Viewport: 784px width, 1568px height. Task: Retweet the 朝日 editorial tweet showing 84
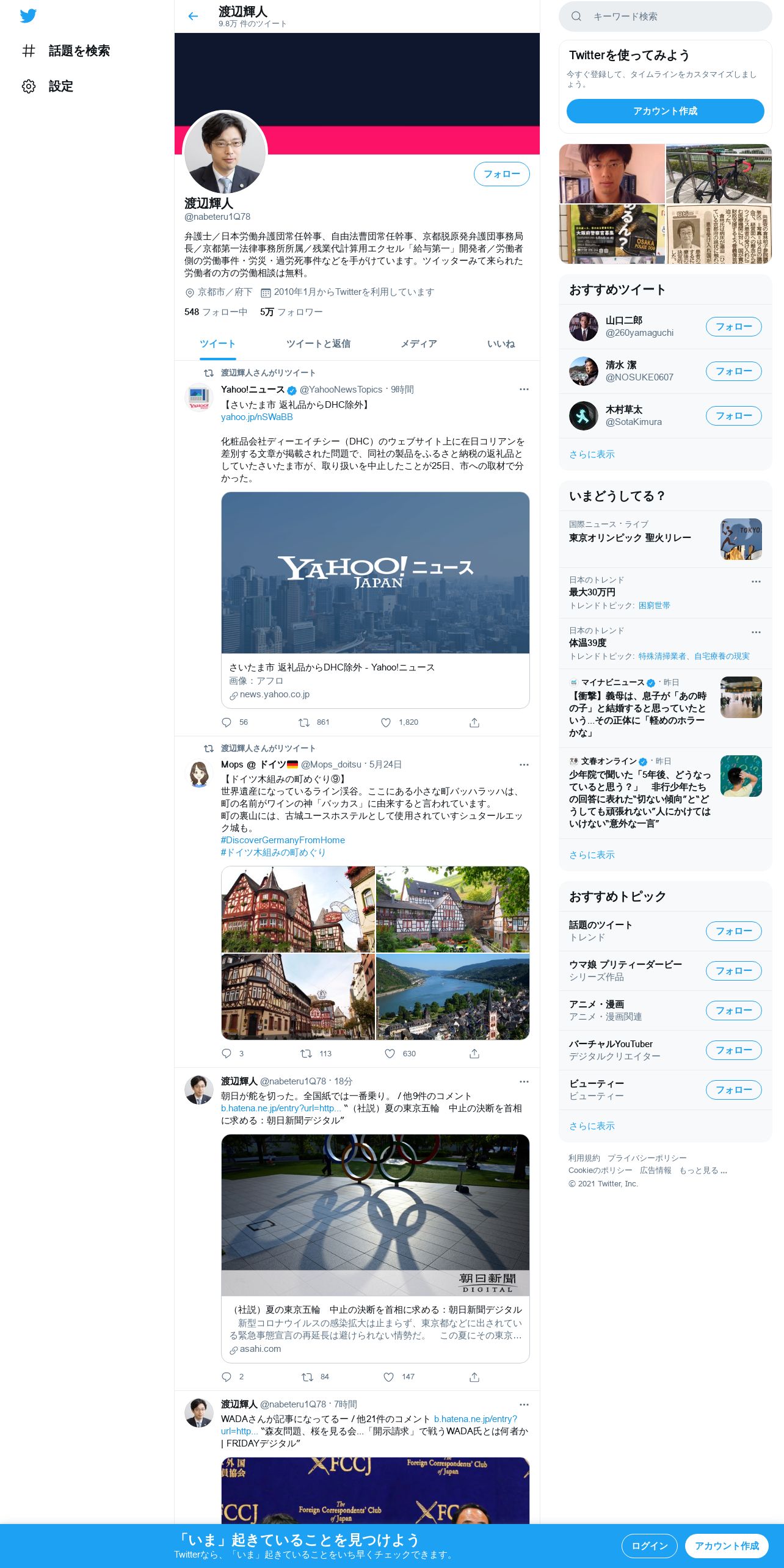pyautogui.click(x=307, y=1377)
